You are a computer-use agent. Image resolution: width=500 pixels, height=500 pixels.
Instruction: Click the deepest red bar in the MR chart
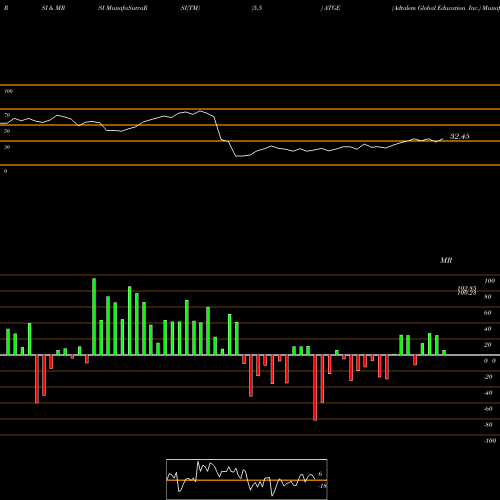pyautogui.click(x=315, y=388)
